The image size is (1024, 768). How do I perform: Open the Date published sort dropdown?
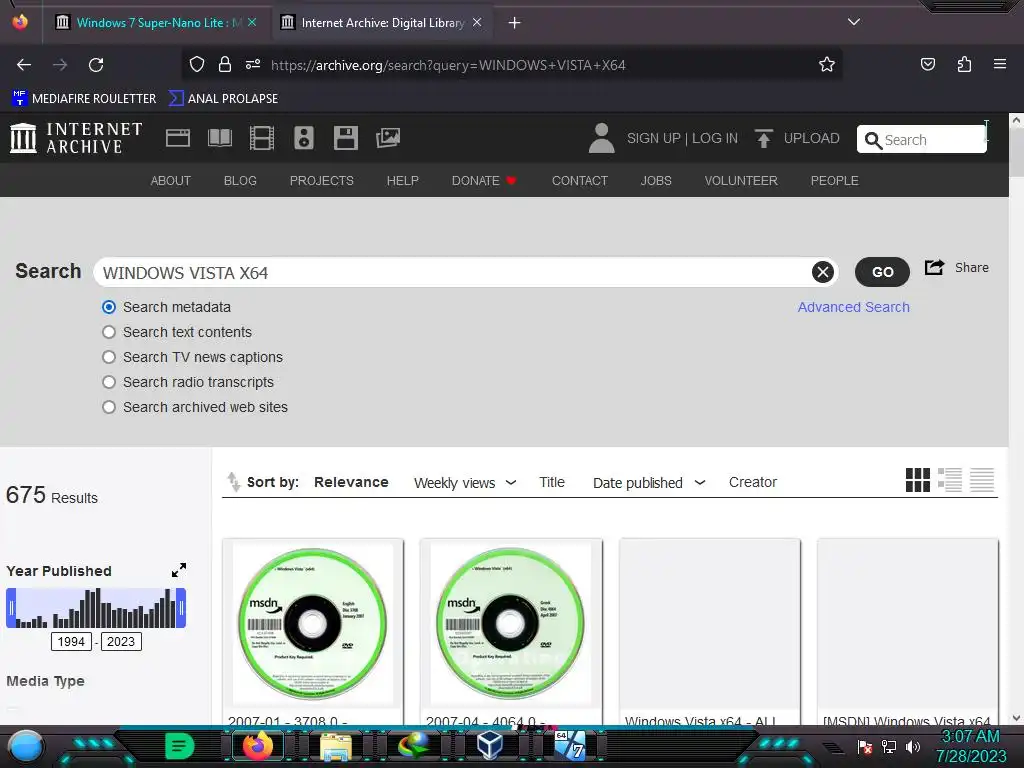point(649,483)
